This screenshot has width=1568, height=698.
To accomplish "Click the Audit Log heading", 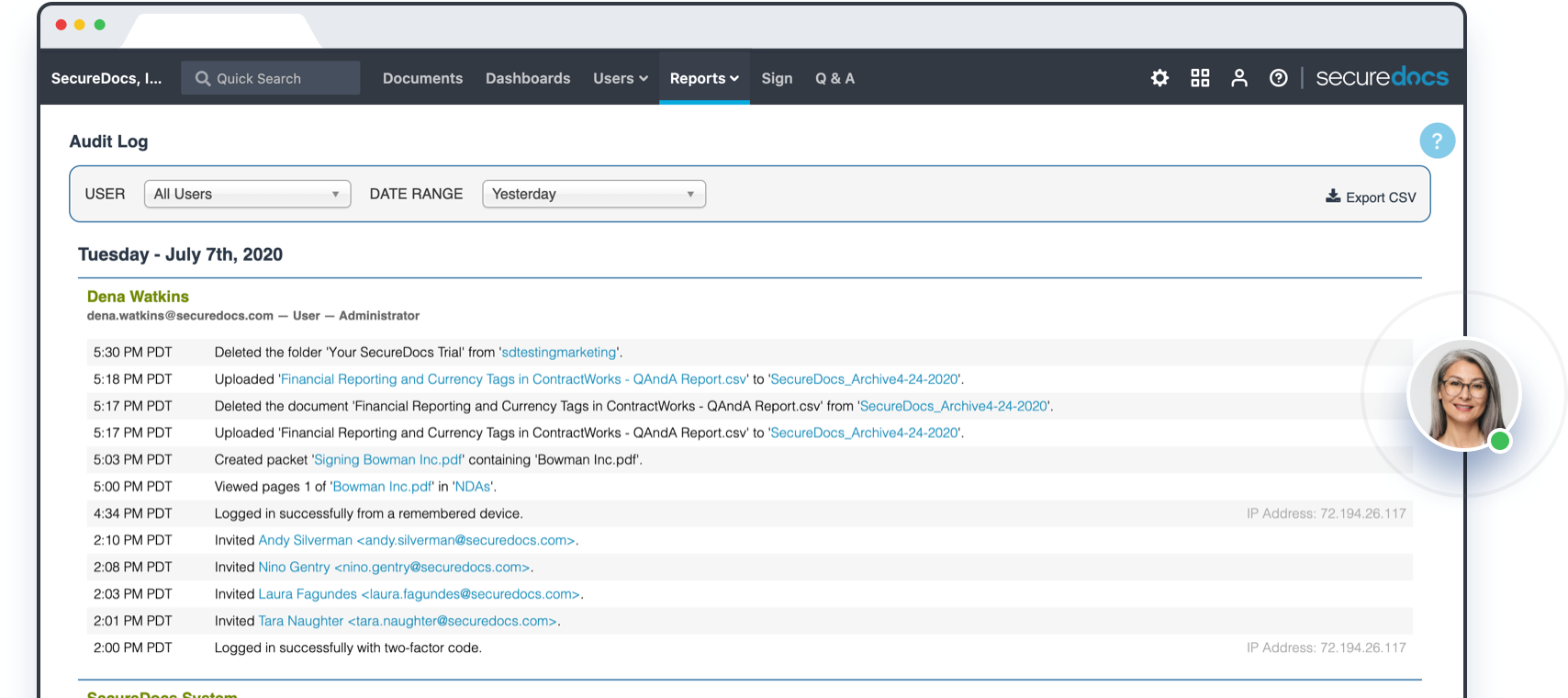I will [x=108, y=141].
